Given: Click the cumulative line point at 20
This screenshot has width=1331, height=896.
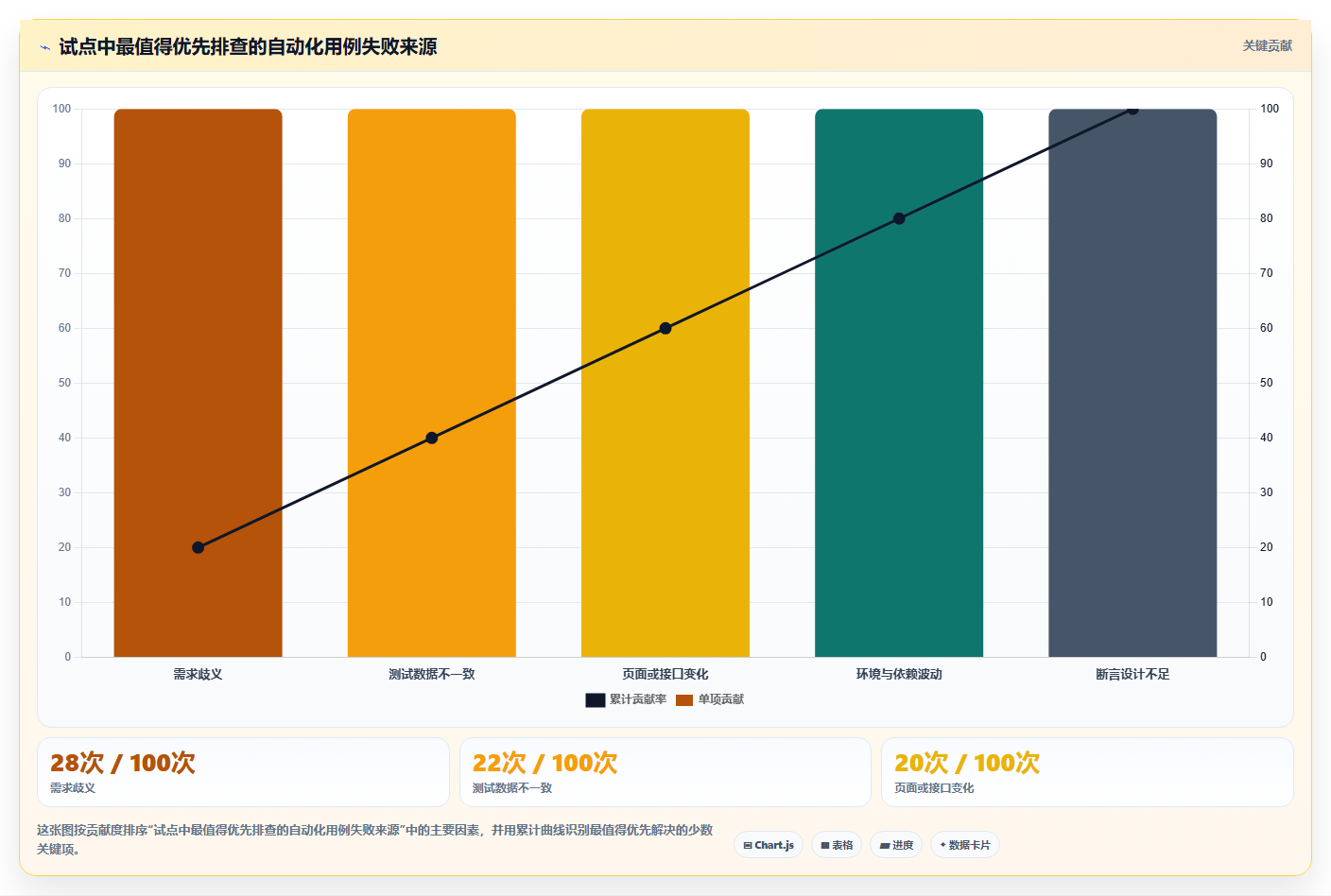Looking at the screenshot, I should [x=199, y=547].
